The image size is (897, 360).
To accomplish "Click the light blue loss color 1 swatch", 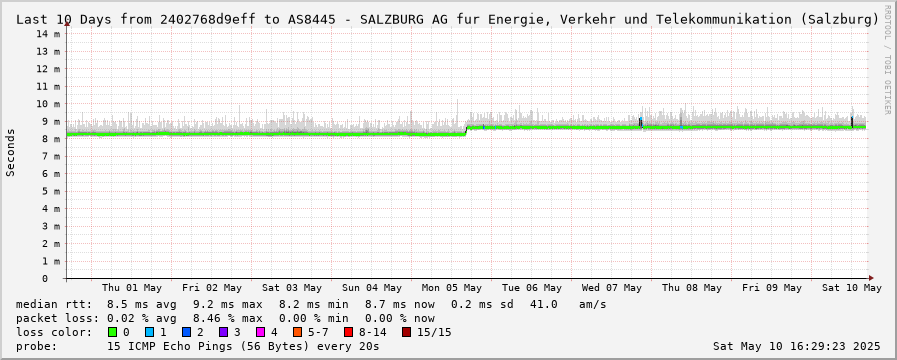I will pos(149,332).
